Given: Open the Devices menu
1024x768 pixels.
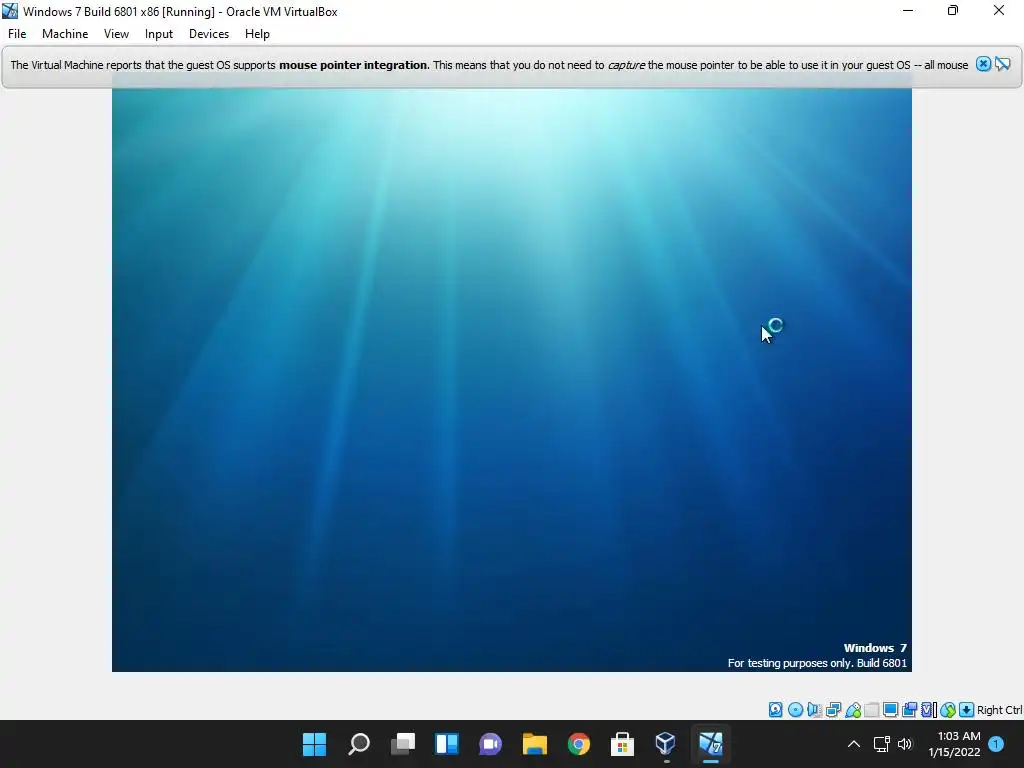Looking at the screenshot, I should click(x=209, y=34).
